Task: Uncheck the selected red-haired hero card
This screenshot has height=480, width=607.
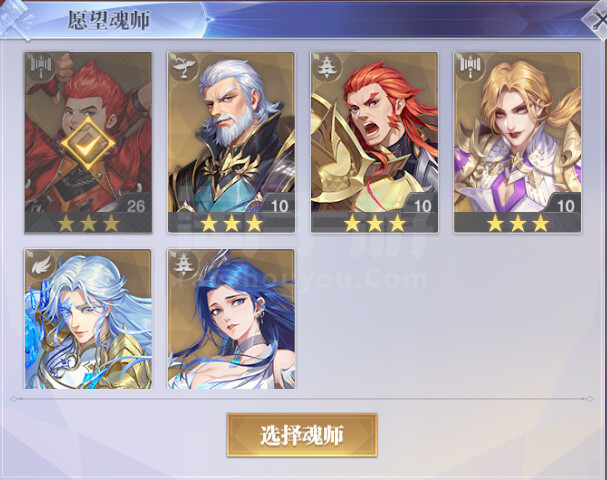Action: [x=88, y=142]
